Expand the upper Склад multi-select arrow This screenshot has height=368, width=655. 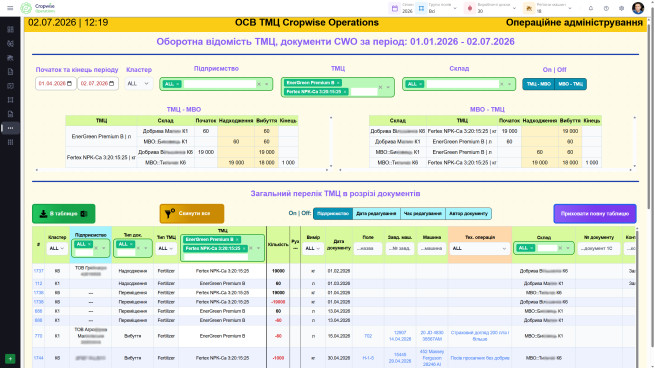[x=509, y=84]
